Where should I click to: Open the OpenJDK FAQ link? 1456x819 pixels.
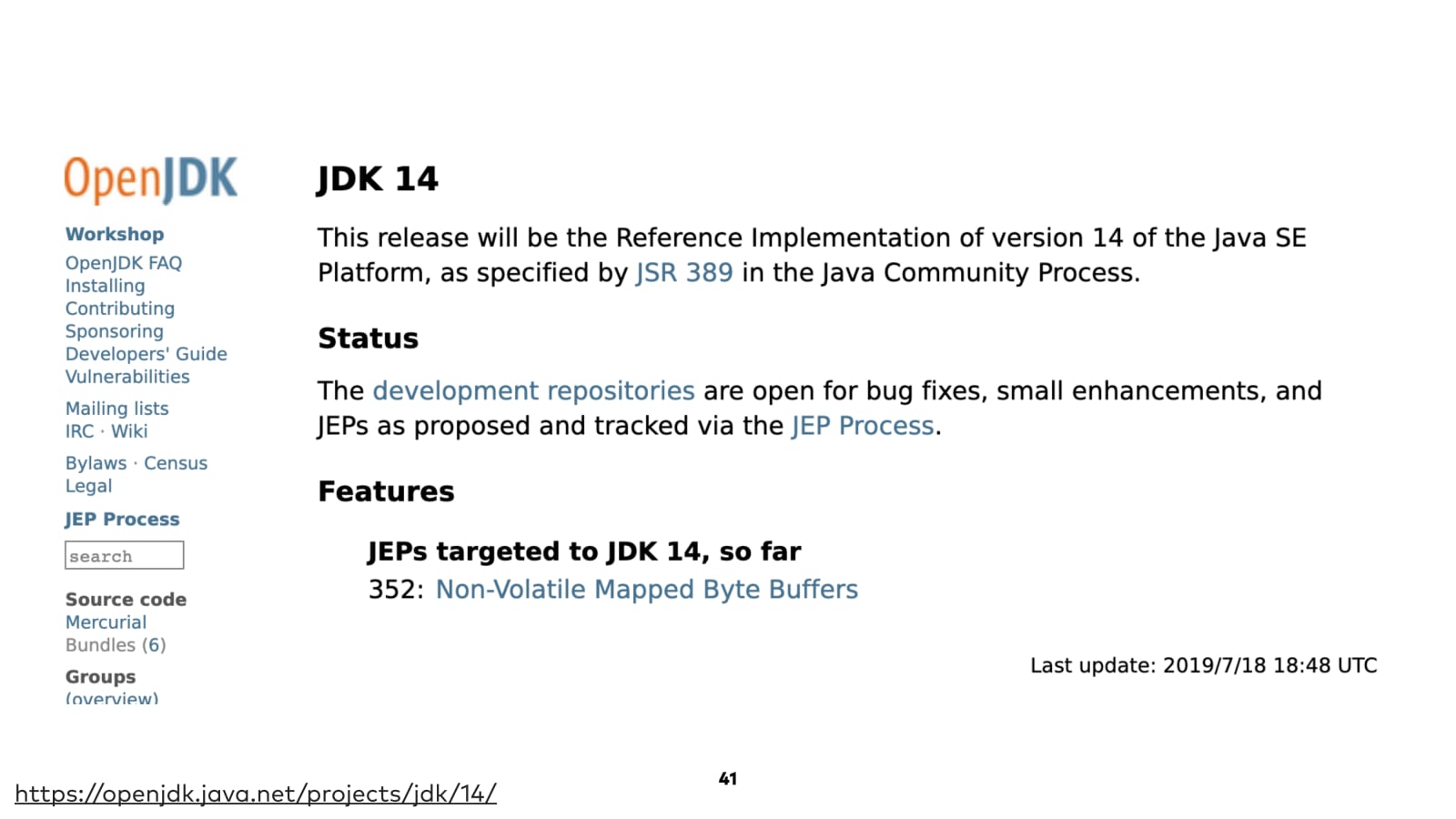(x=124, y=263)
